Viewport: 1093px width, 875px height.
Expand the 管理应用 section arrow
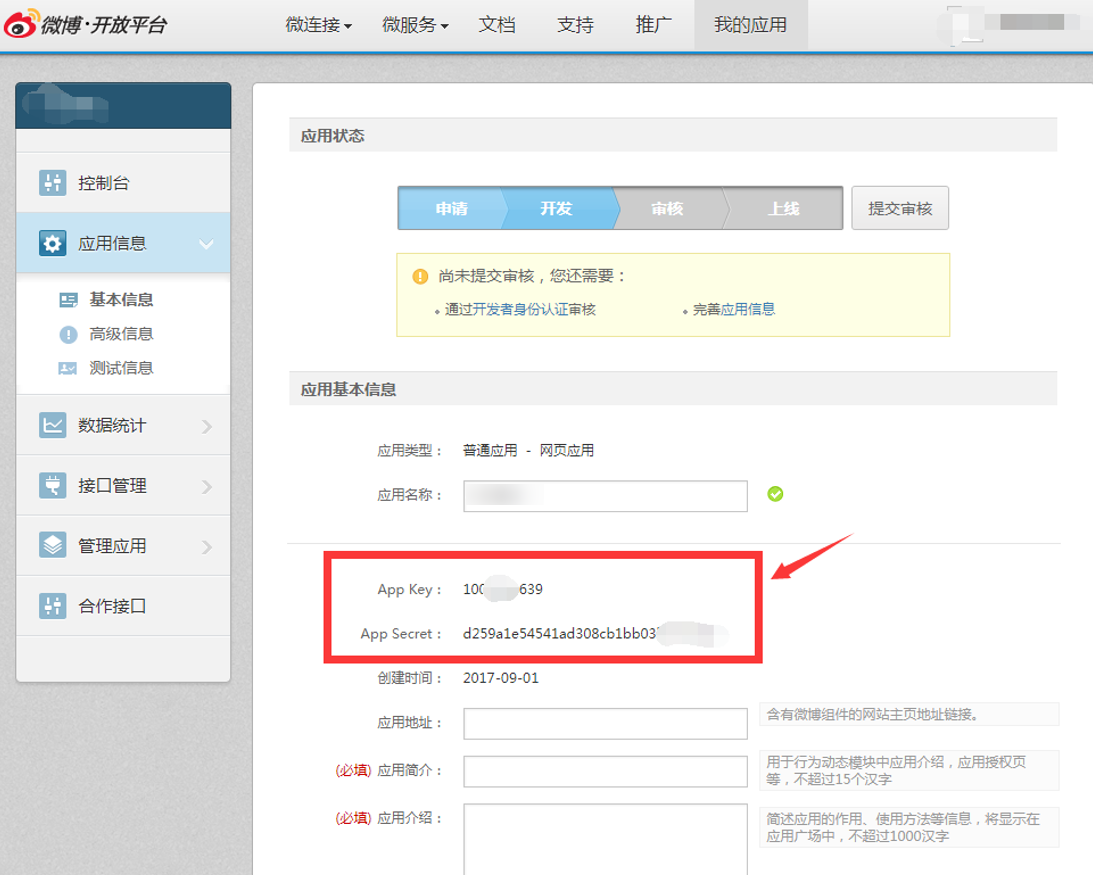[207, 547]
